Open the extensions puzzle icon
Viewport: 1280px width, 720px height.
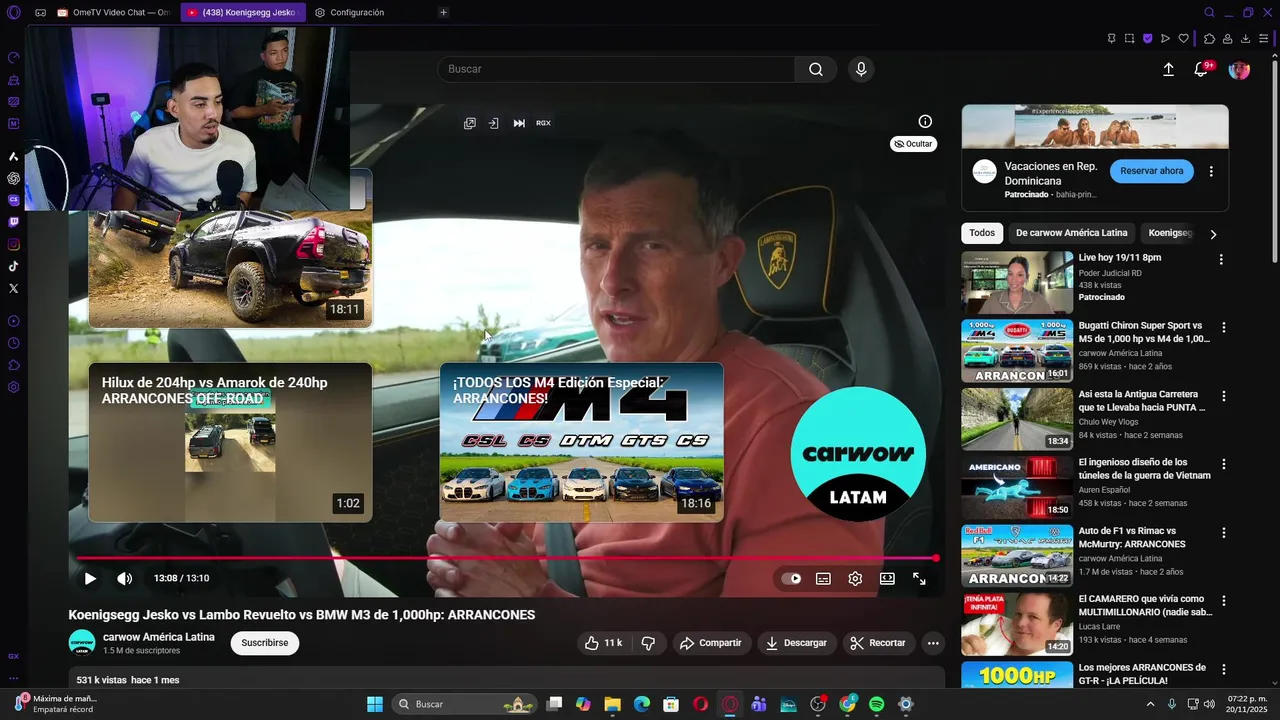(1208, 38)
